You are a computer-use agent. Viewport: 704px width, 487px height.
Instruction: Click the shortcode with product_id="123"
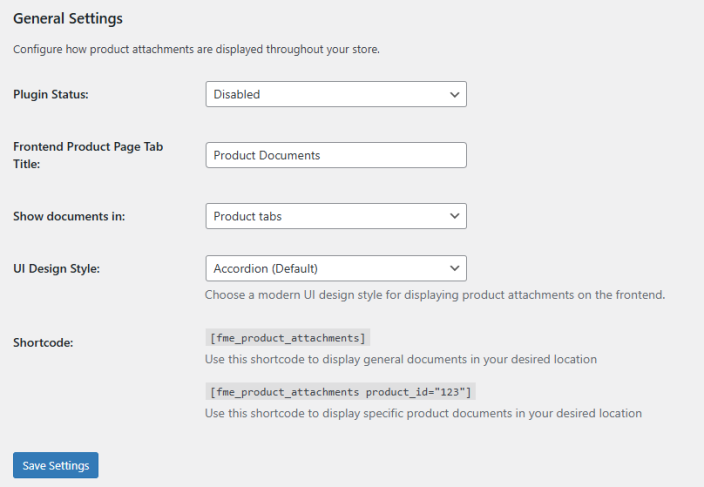(x=341, y=391)
